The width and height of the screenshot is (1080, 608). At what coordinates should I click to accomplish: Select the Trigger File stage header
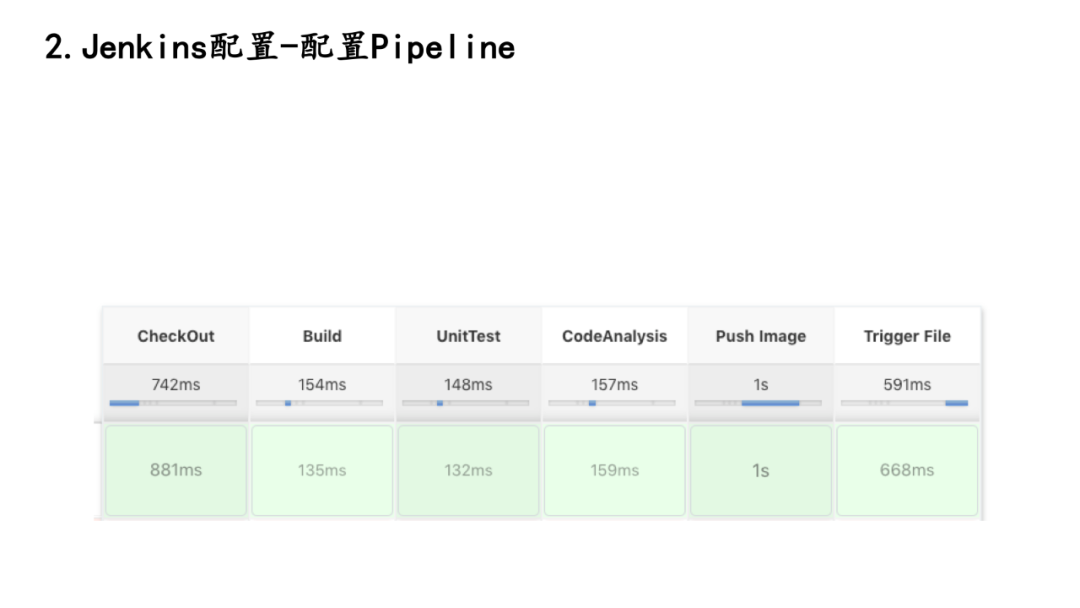(907, 336)
